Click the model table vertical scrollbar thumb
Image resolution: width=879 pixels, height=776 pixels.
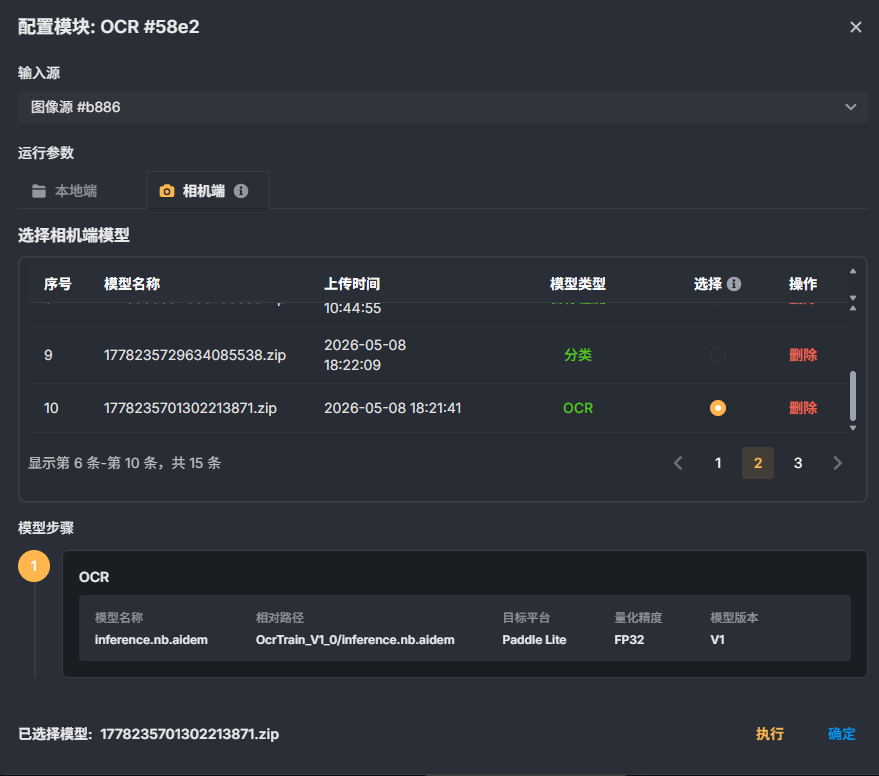853,395
